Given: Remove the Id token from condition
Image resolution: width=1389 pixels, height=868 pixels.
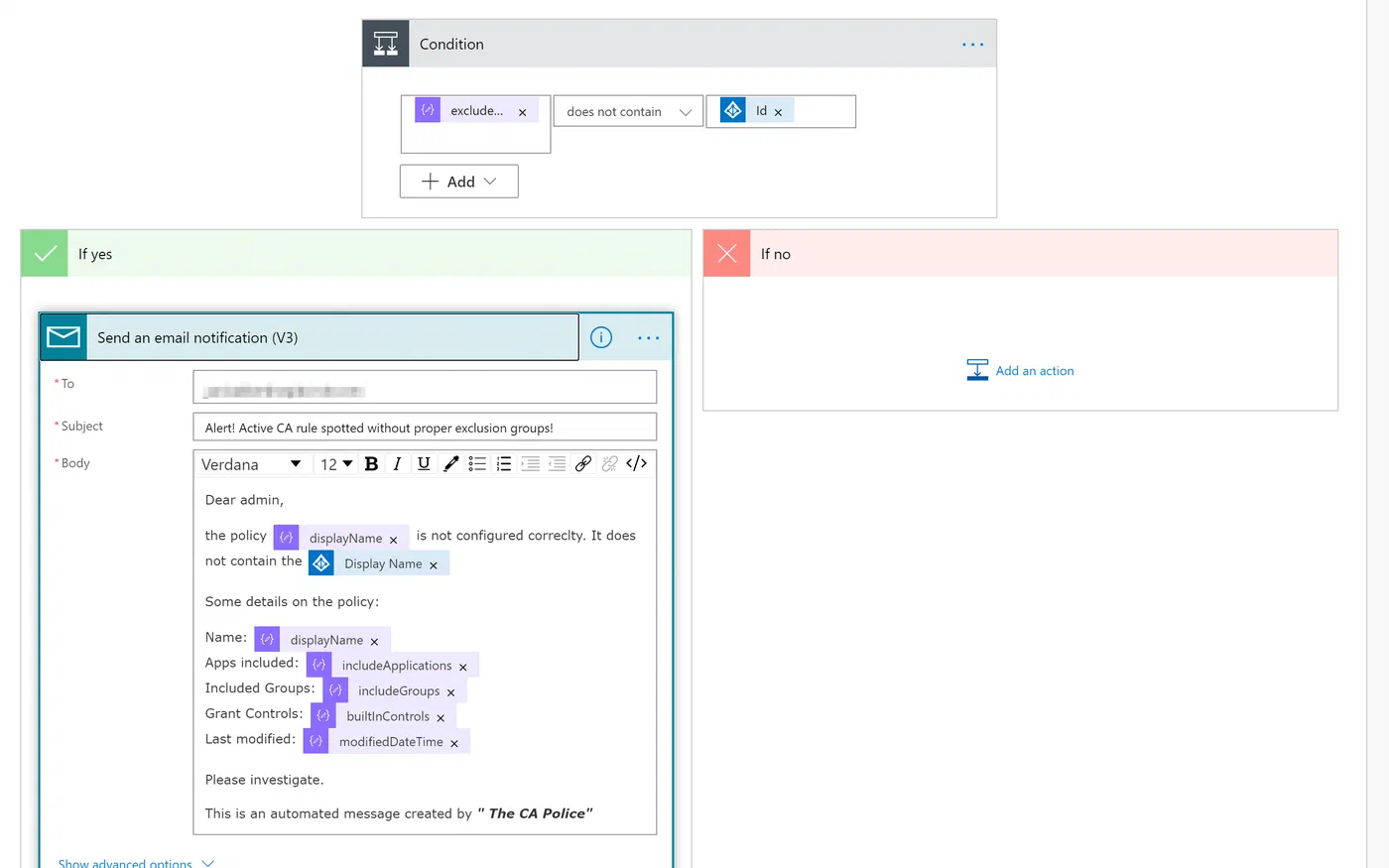Looking at the screenshot, I should [x=778, y=112].
